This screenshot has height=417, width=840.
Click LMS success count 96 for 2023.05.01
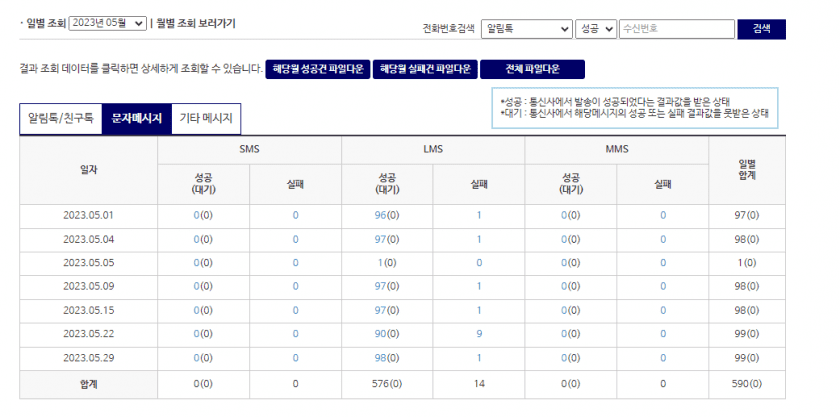pyautogui.click(x=380, y=215)
